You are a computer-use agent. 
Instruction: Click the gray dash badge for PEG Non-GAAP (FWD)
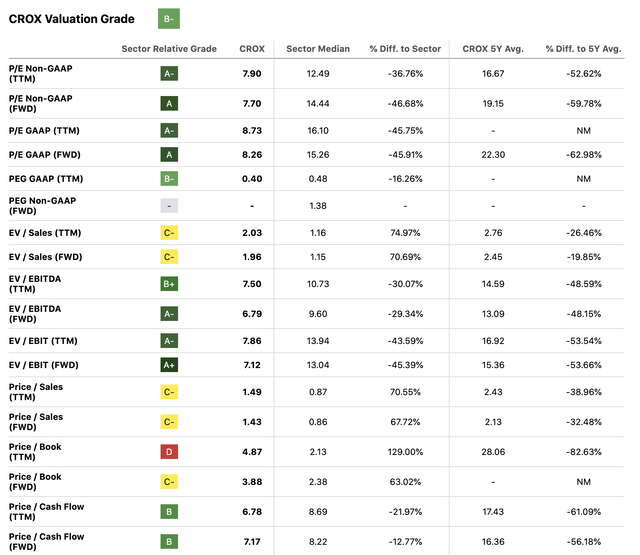[169, 205]
